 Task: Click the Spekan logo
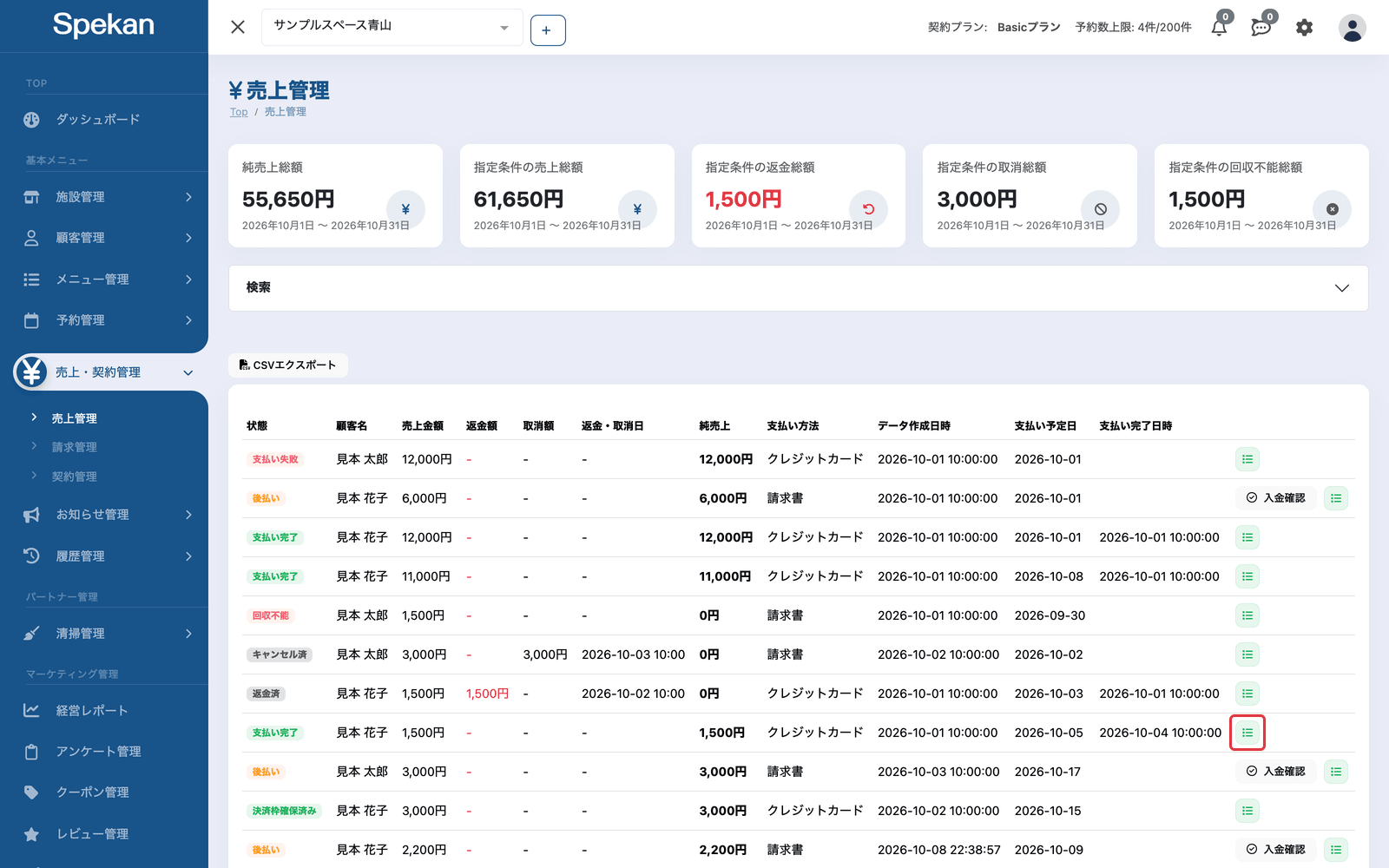tap(103, 24)
